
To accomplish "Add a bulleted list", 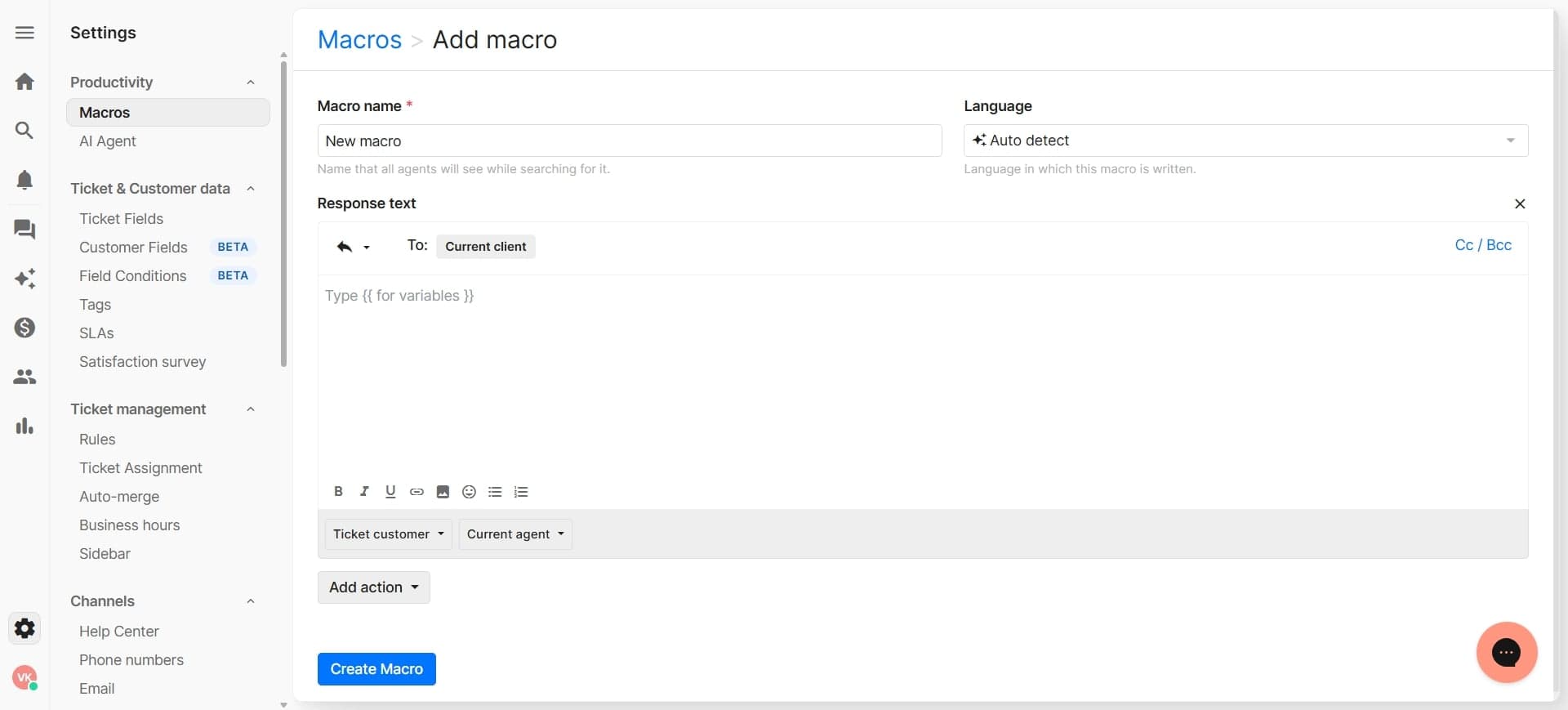I will coord(495,492).
